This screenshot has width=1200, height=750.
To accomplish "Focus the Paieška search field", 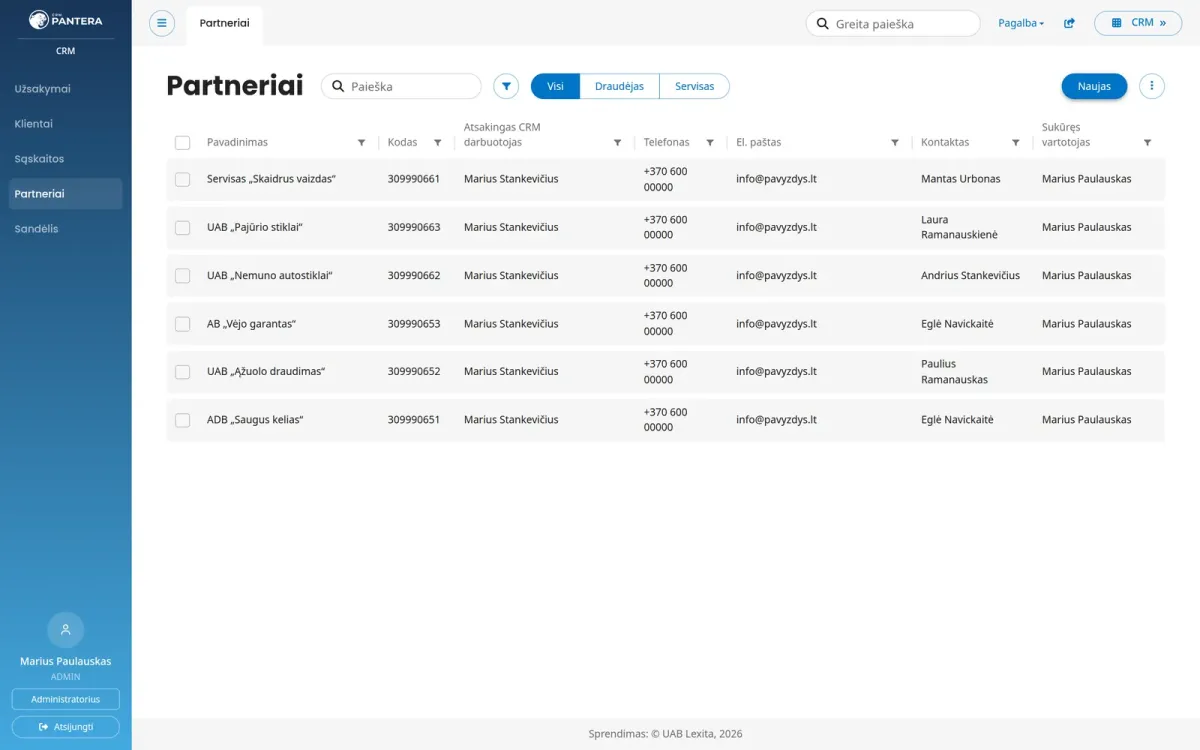I will (x=401, y=86).
